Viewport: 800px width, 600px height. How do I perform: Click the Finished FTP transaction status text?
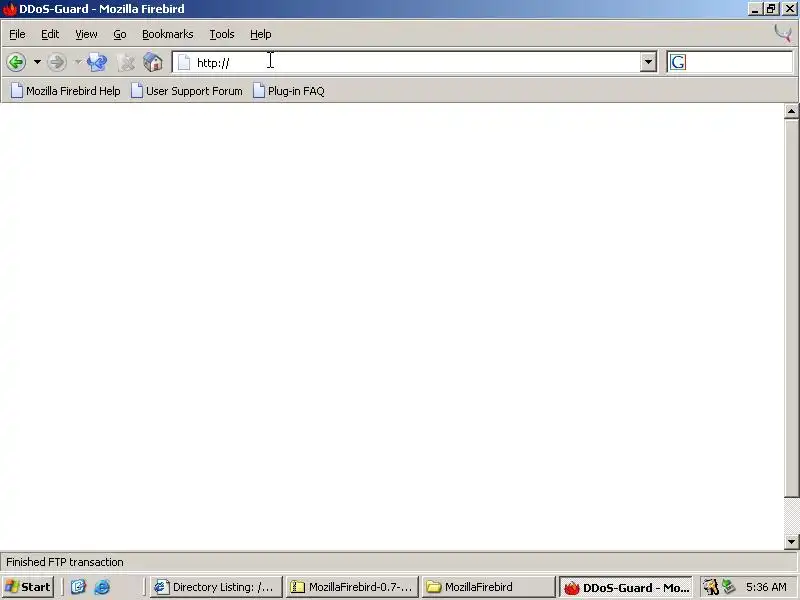[65, 562]
